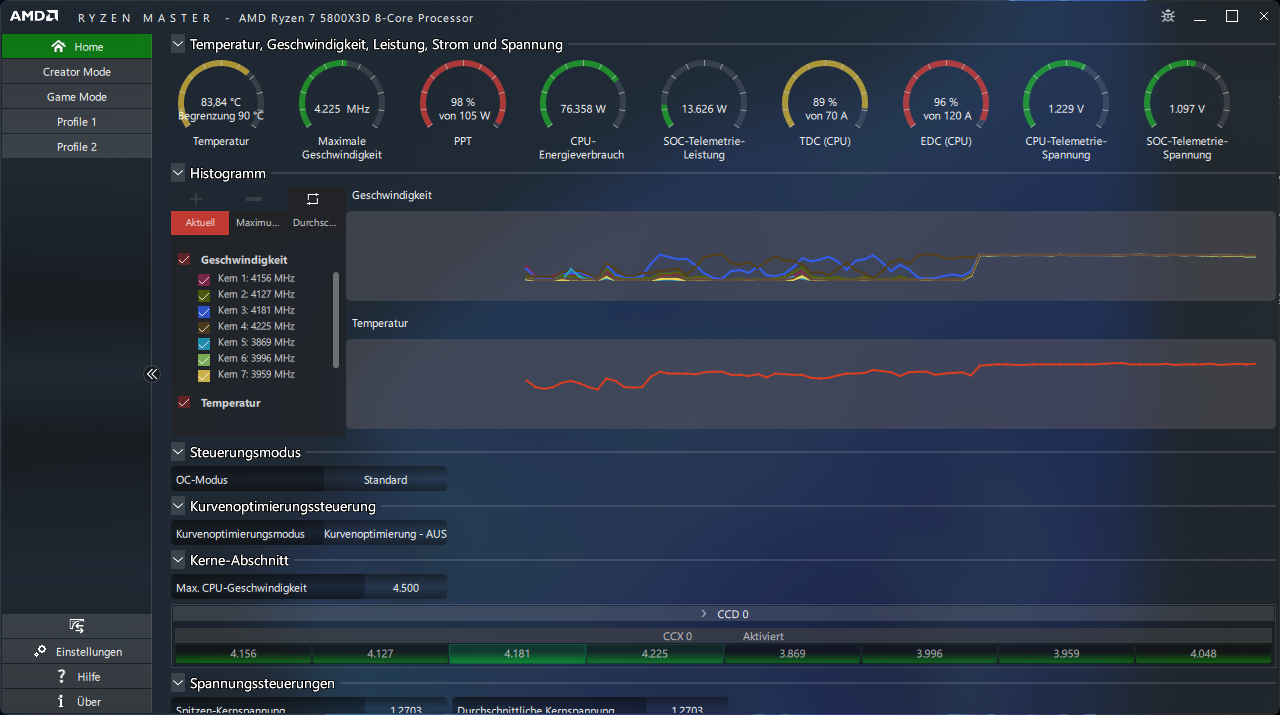This screenshot has width=1280, height=715.
Task: Uncheck Kern 1 checkbox in histogram legend
Action: (x=204, y=279)
